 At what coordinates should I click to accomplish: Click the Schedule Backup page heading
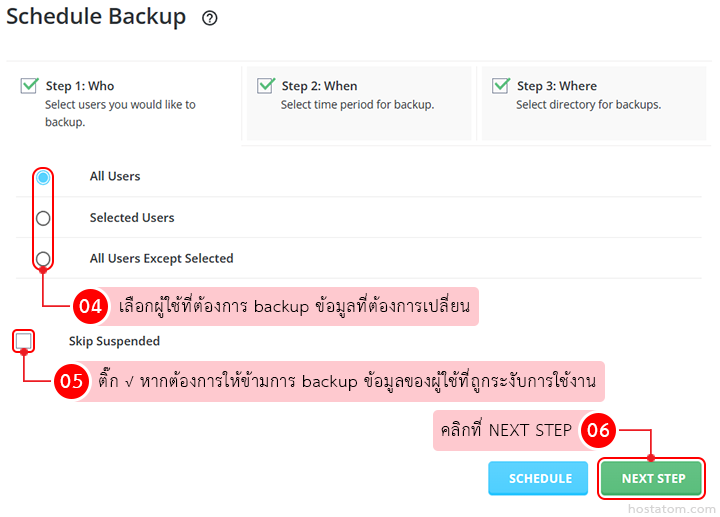click(96, 17)
